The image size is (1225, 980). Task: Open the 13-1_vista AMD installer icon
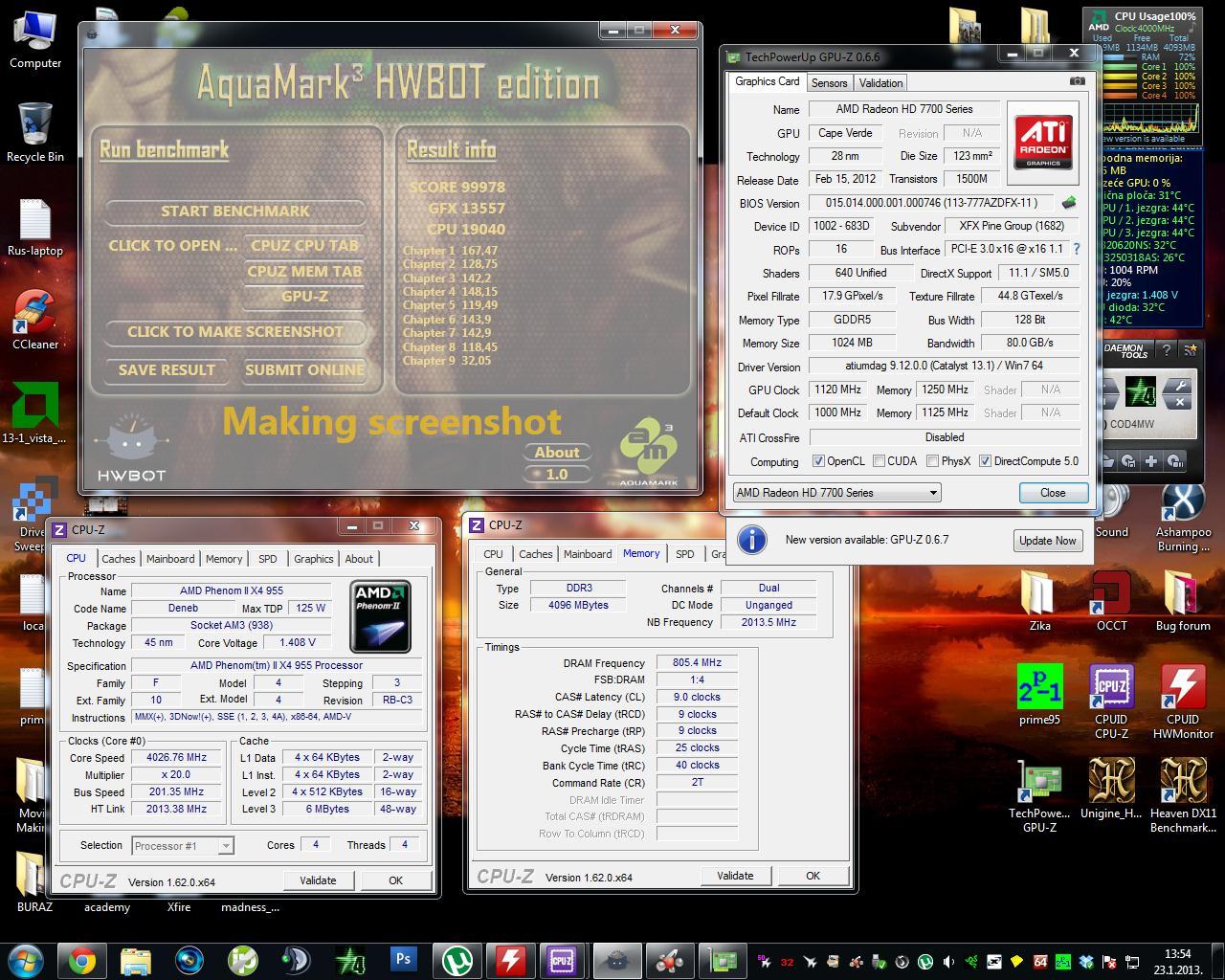point(35,413)
